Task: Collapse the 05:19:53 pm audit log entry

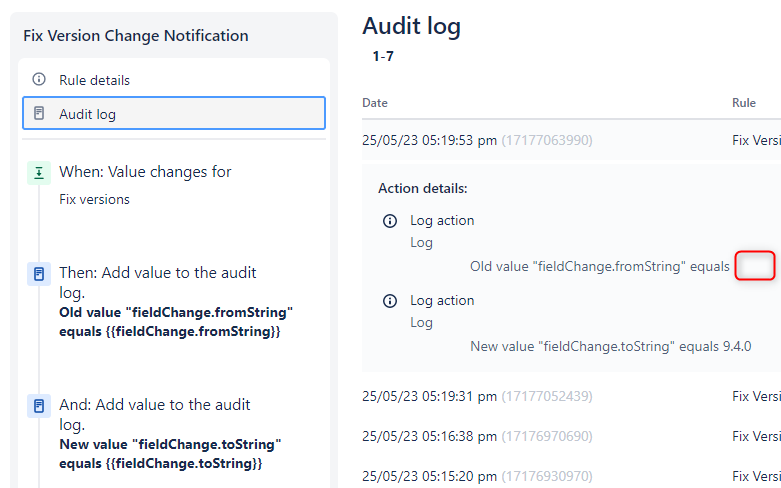Action: pyautogui.click(x=429, y=140)
